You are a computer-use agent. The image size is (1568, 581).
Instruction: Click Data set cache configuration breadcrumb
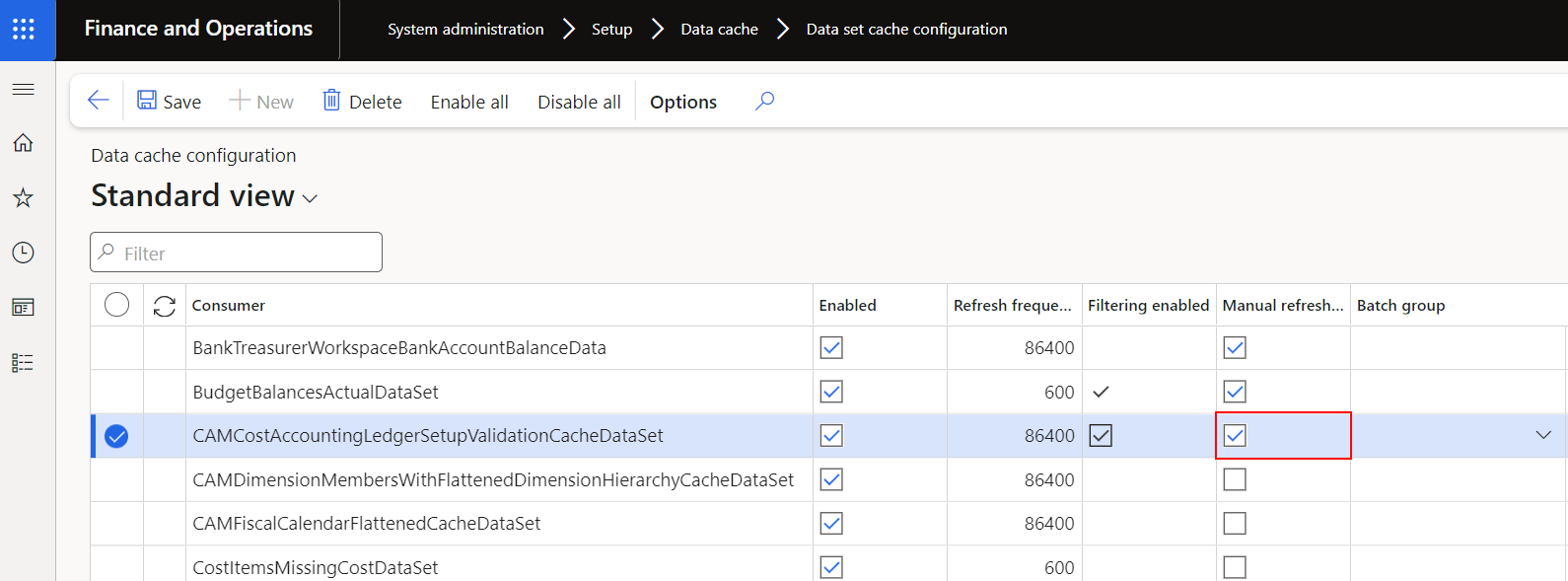906,30
